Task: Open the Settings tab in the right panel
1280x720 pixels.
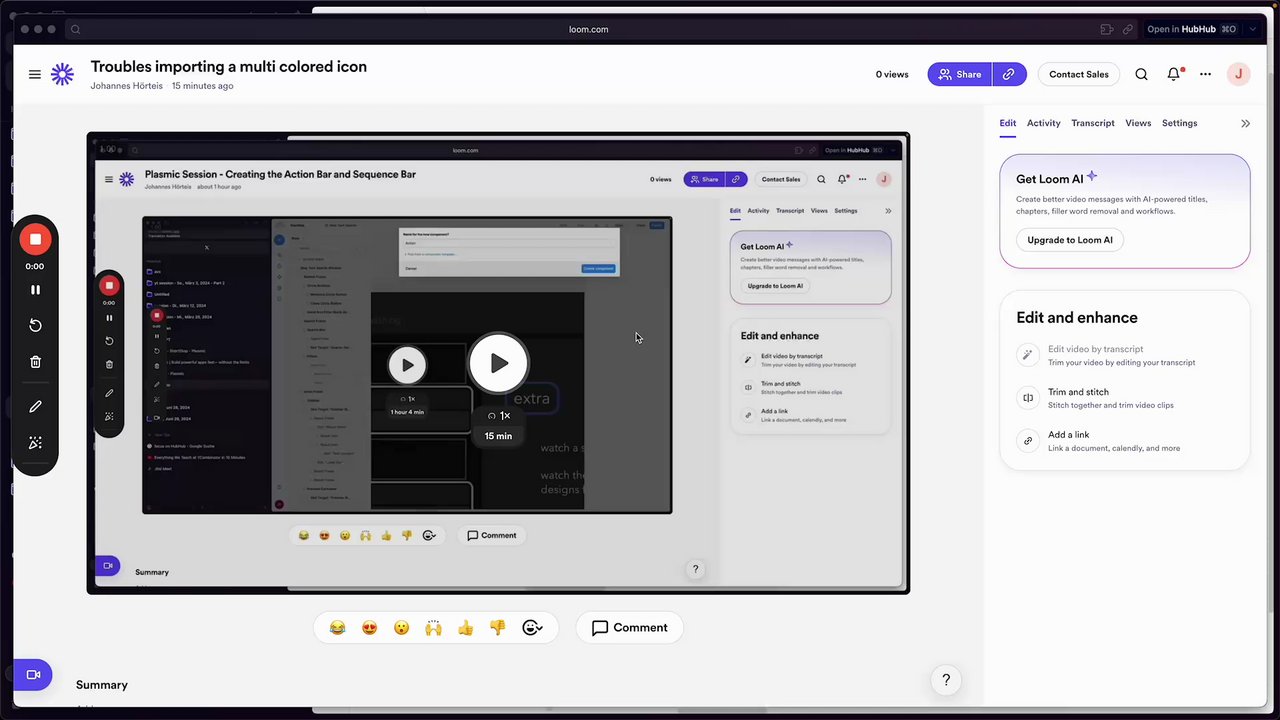Action: (x=1179, y=123)
